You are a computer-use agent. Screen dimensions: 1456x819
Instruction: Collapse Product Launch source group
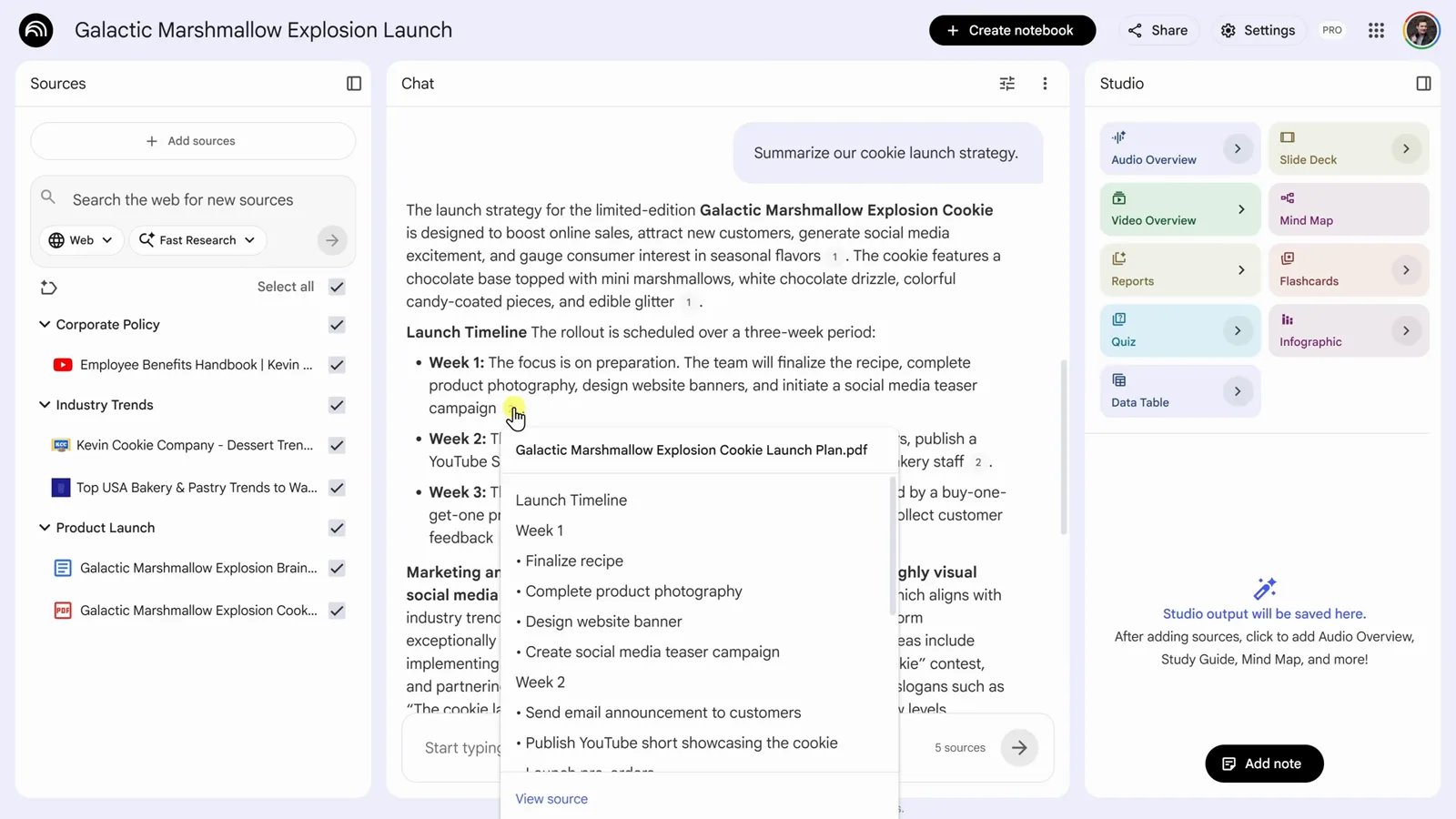(44, 528)
